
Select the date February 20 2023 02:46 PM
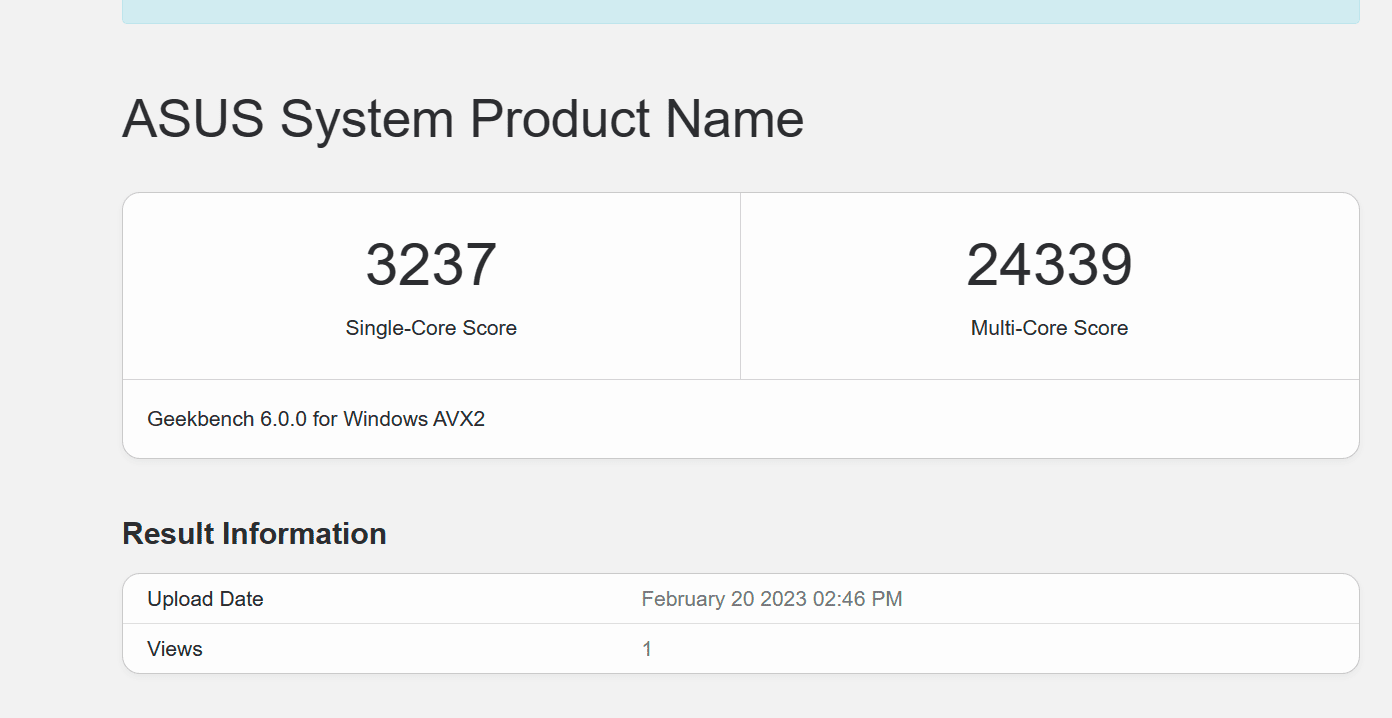772,599
